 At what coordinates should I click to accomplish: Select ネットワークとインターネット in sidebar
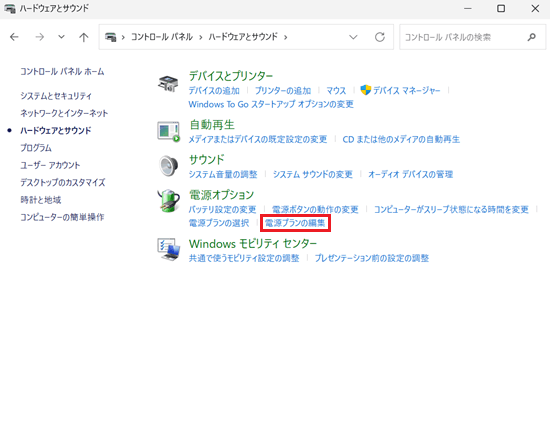(64, 113)
